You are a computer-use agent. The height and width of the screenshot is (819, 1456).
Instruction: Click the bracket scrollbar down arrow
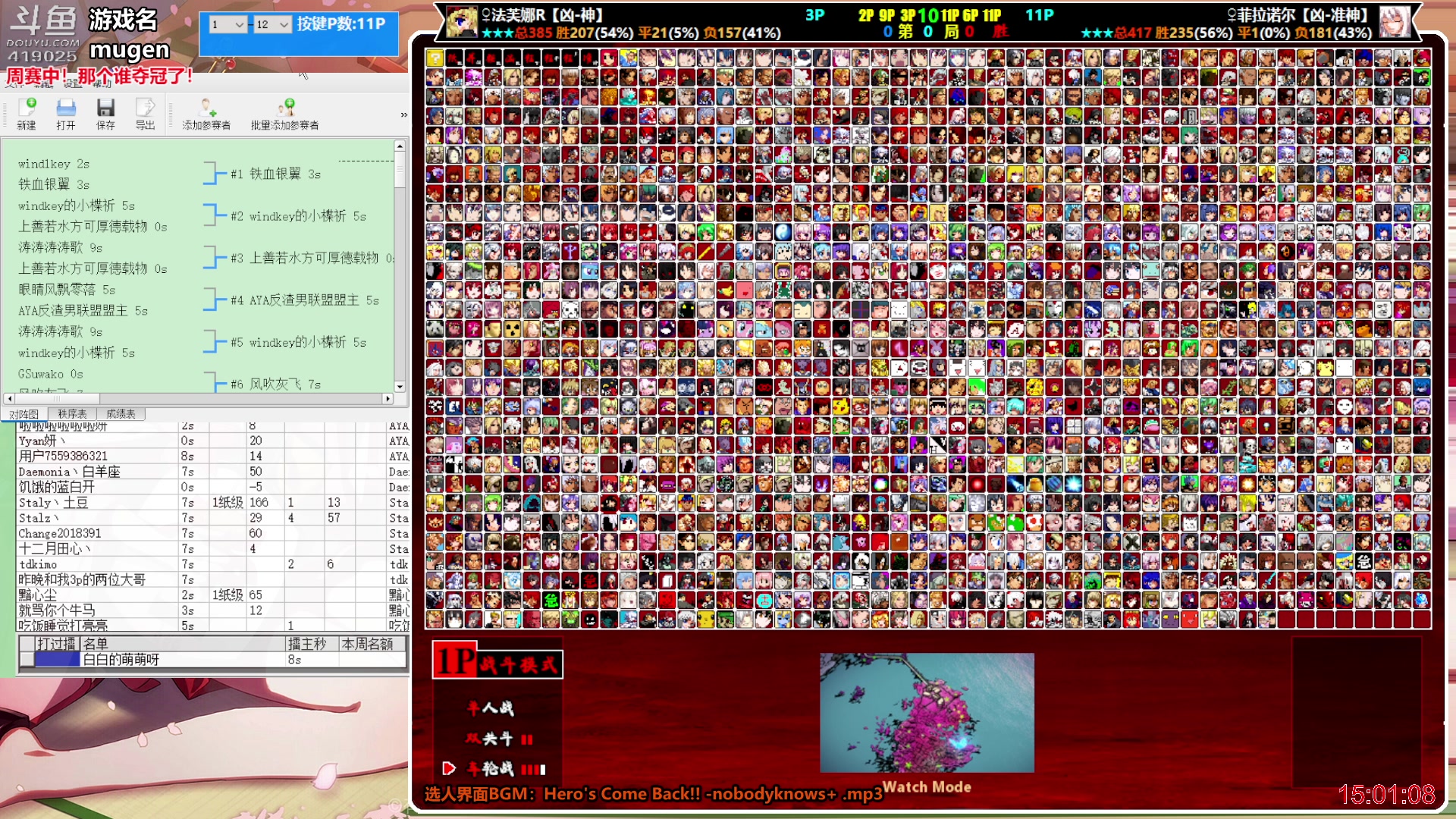tap(400, 387)
